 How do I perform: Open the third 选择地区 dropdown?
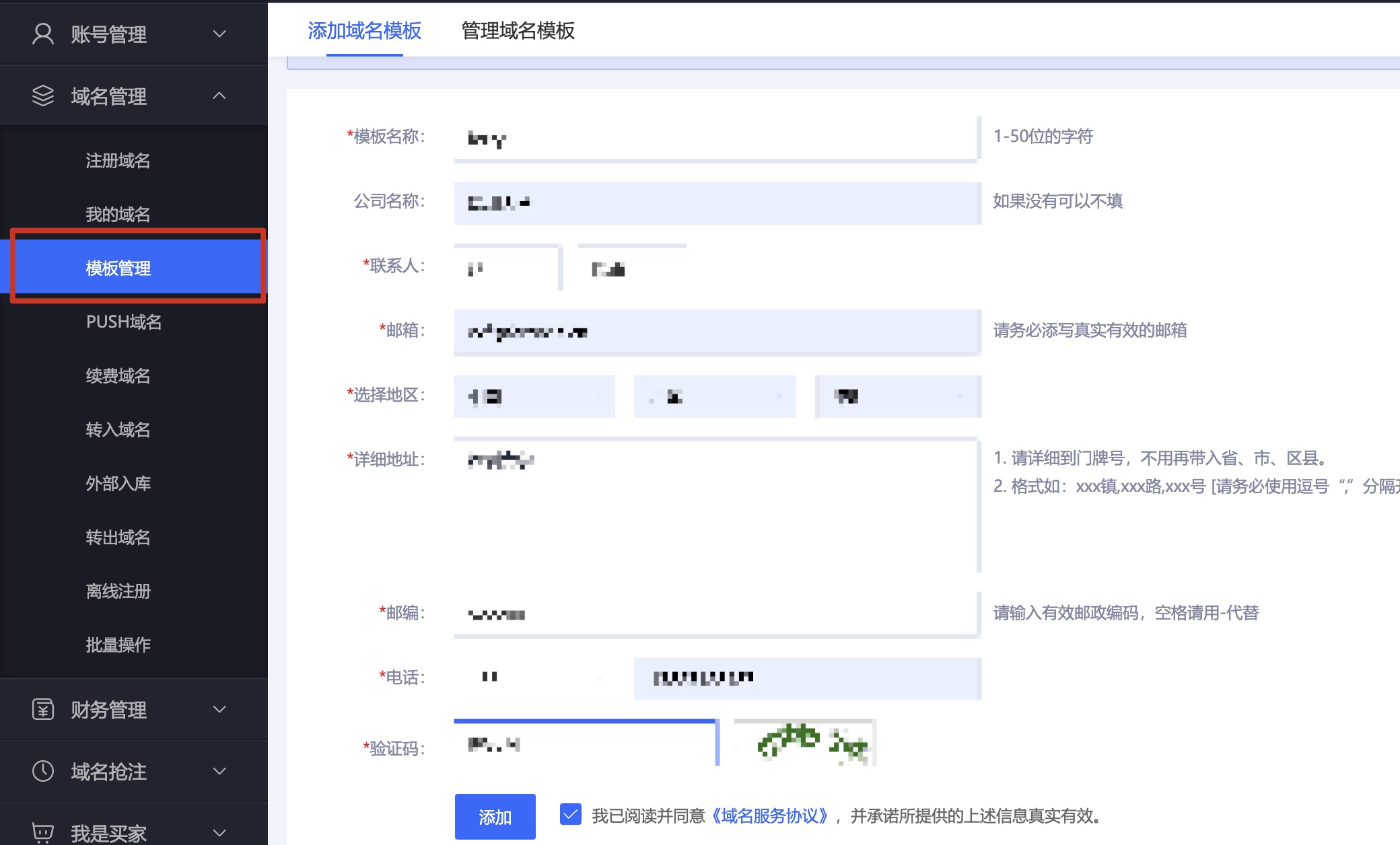(x=898, y=397)
